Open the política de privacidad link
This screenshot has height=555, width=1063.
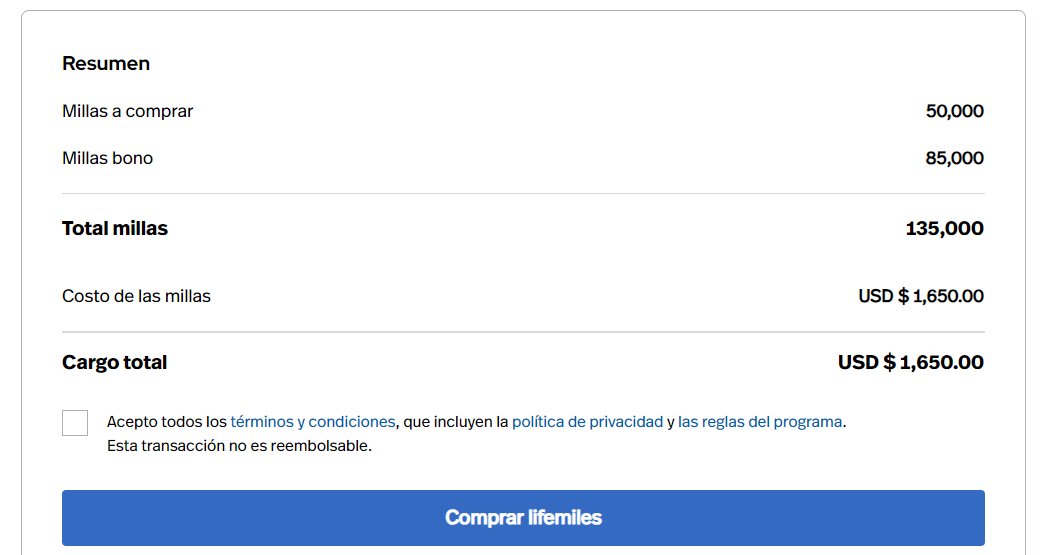[x=587, y=422]
